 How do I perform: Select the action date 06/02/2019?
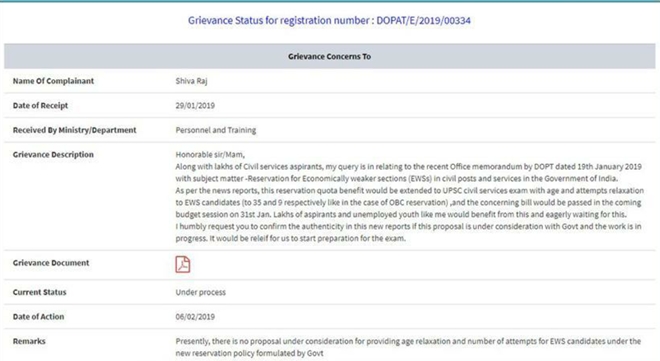[x=195, y=316]
